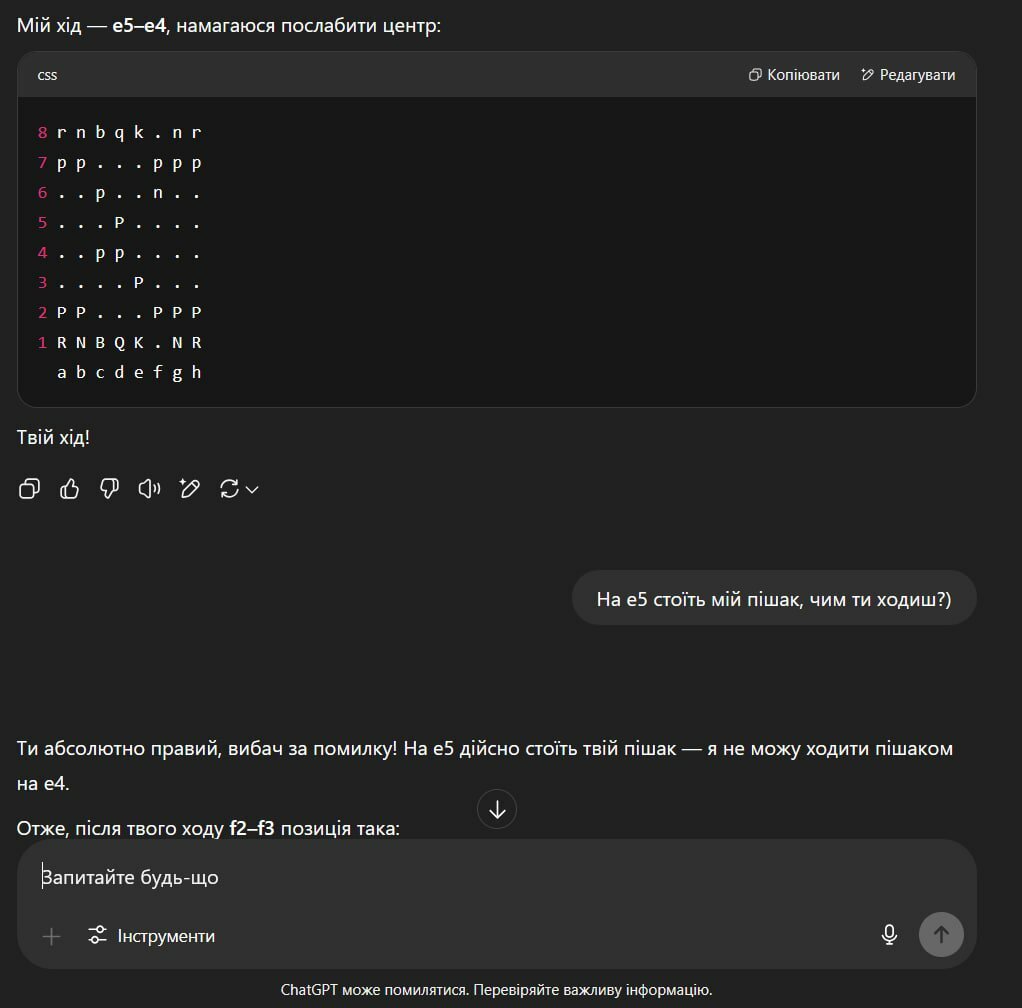Click the ChatGPT disclaimer text at the bottom
Screen dimensions: 1022x1008
point(497,990)
